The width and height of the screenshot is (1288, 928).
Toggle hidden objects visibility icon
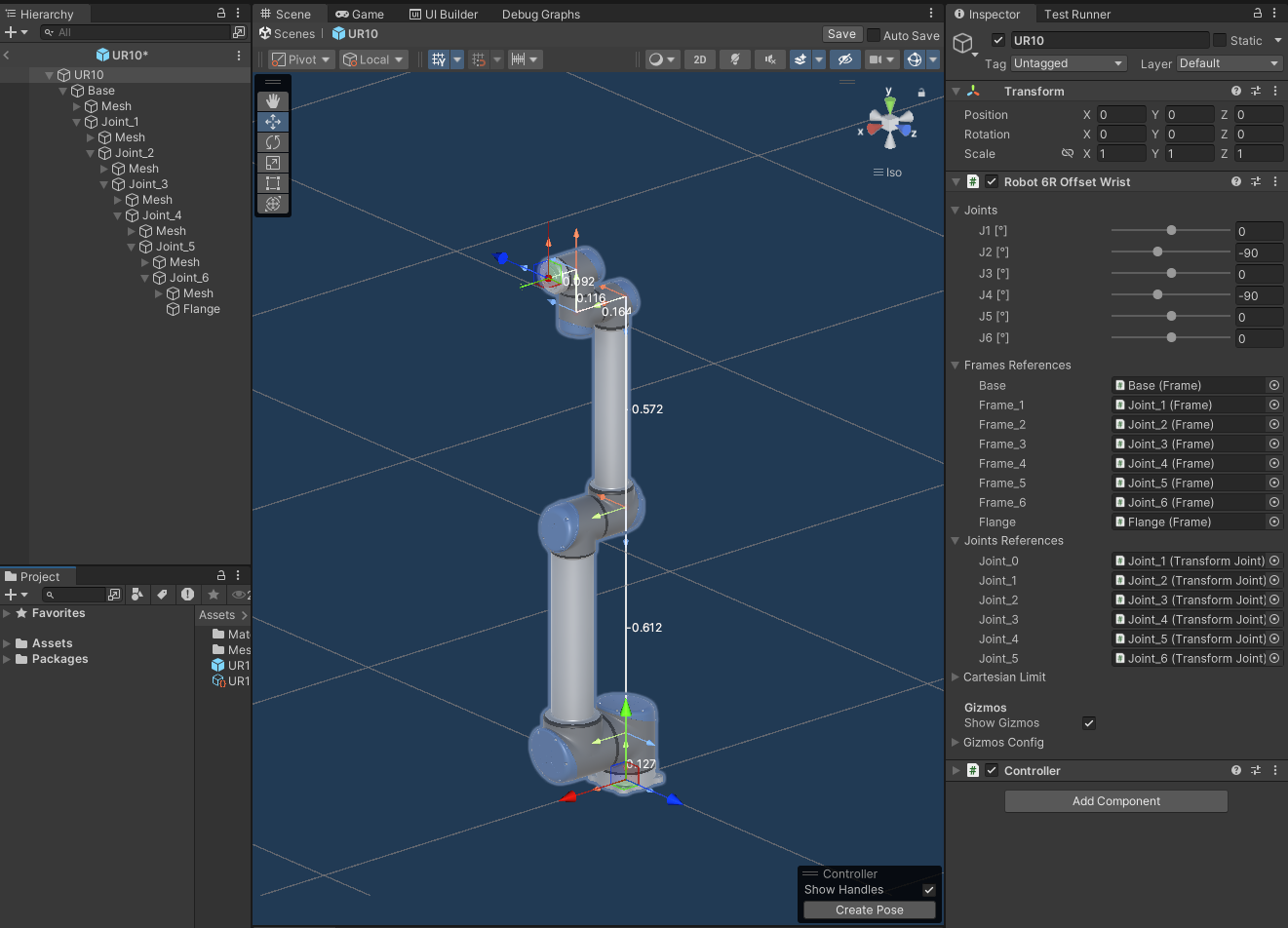[x=845, y=59]
